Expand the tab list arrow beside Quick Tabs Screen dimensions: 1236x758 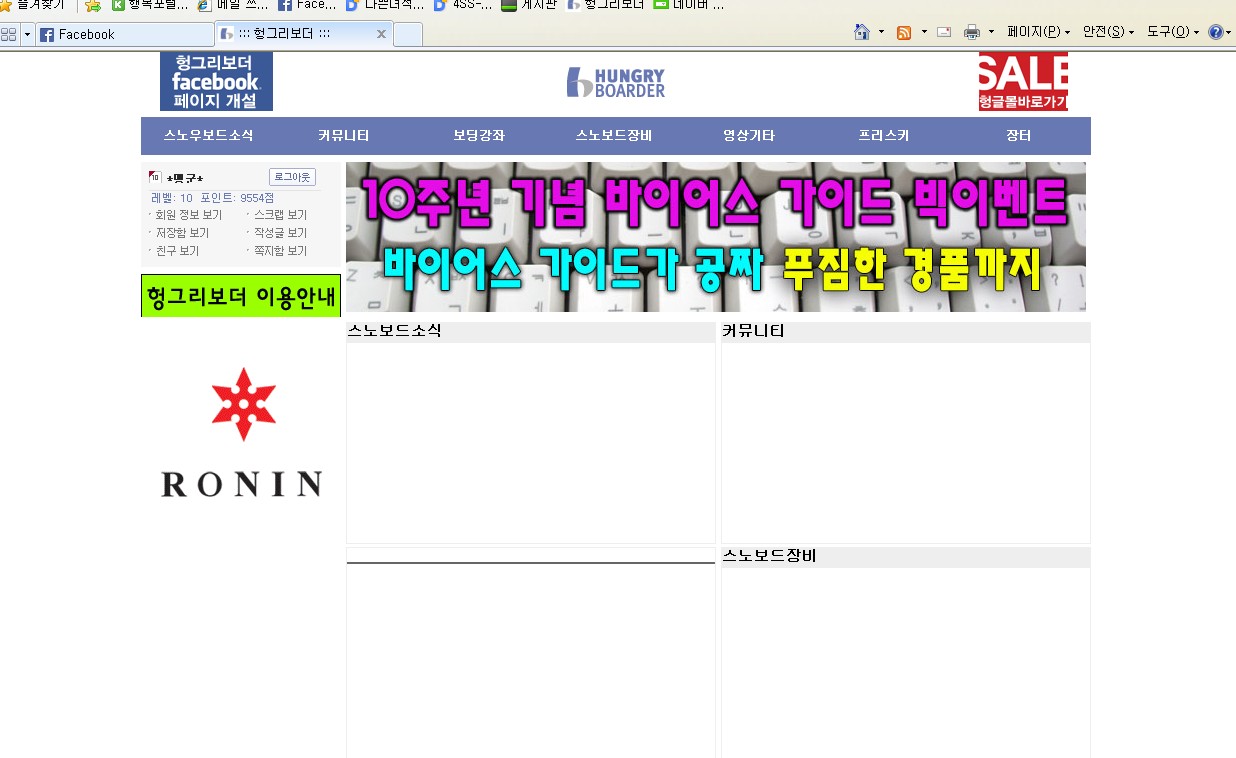click(27, 34)
